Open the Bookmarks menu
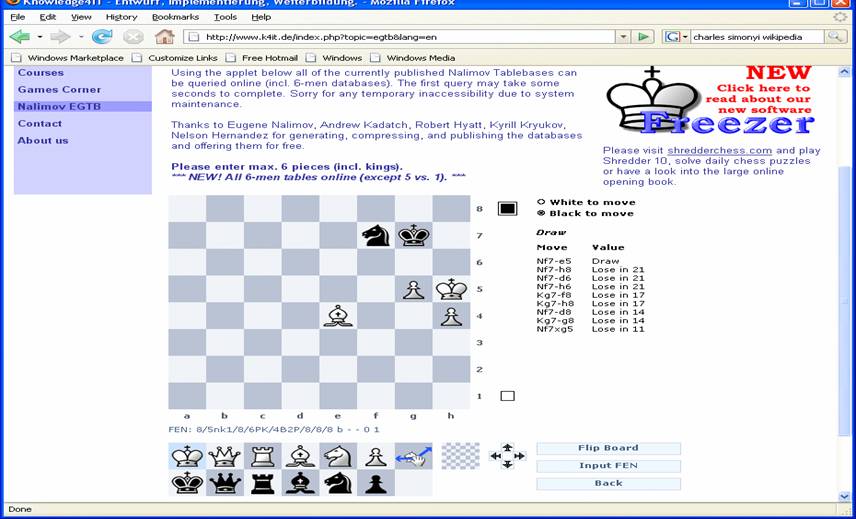 pyautogui.click(x=175, y=17)
